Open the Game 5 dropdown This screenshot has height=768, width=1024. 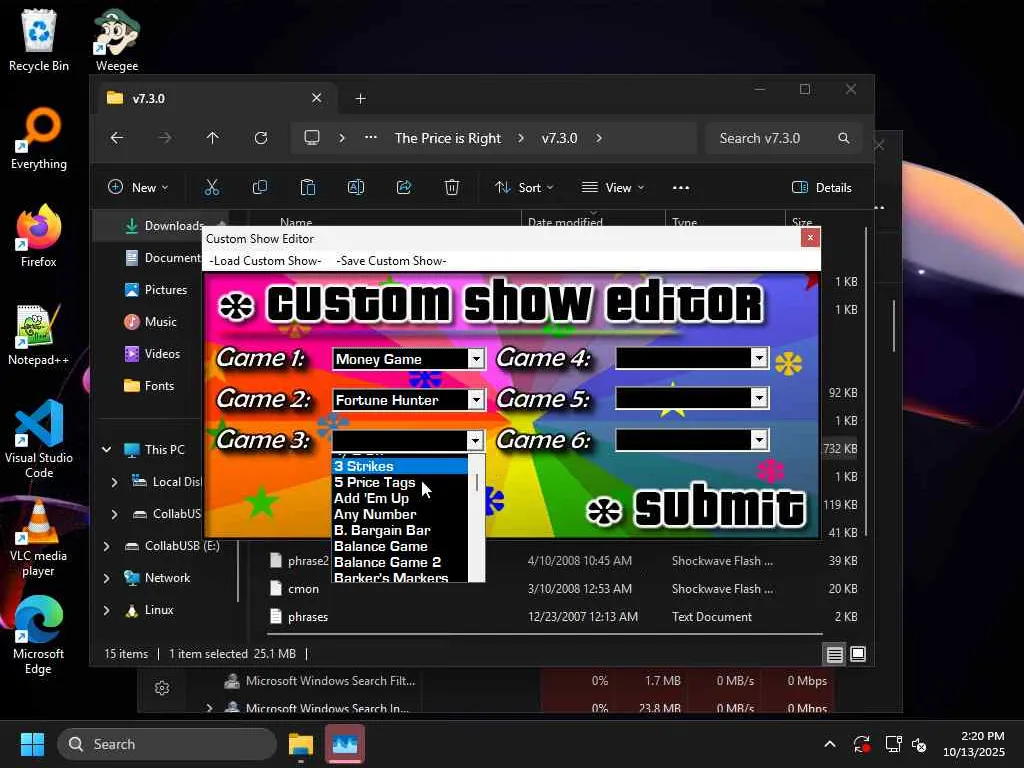click(x=759, y=398)
